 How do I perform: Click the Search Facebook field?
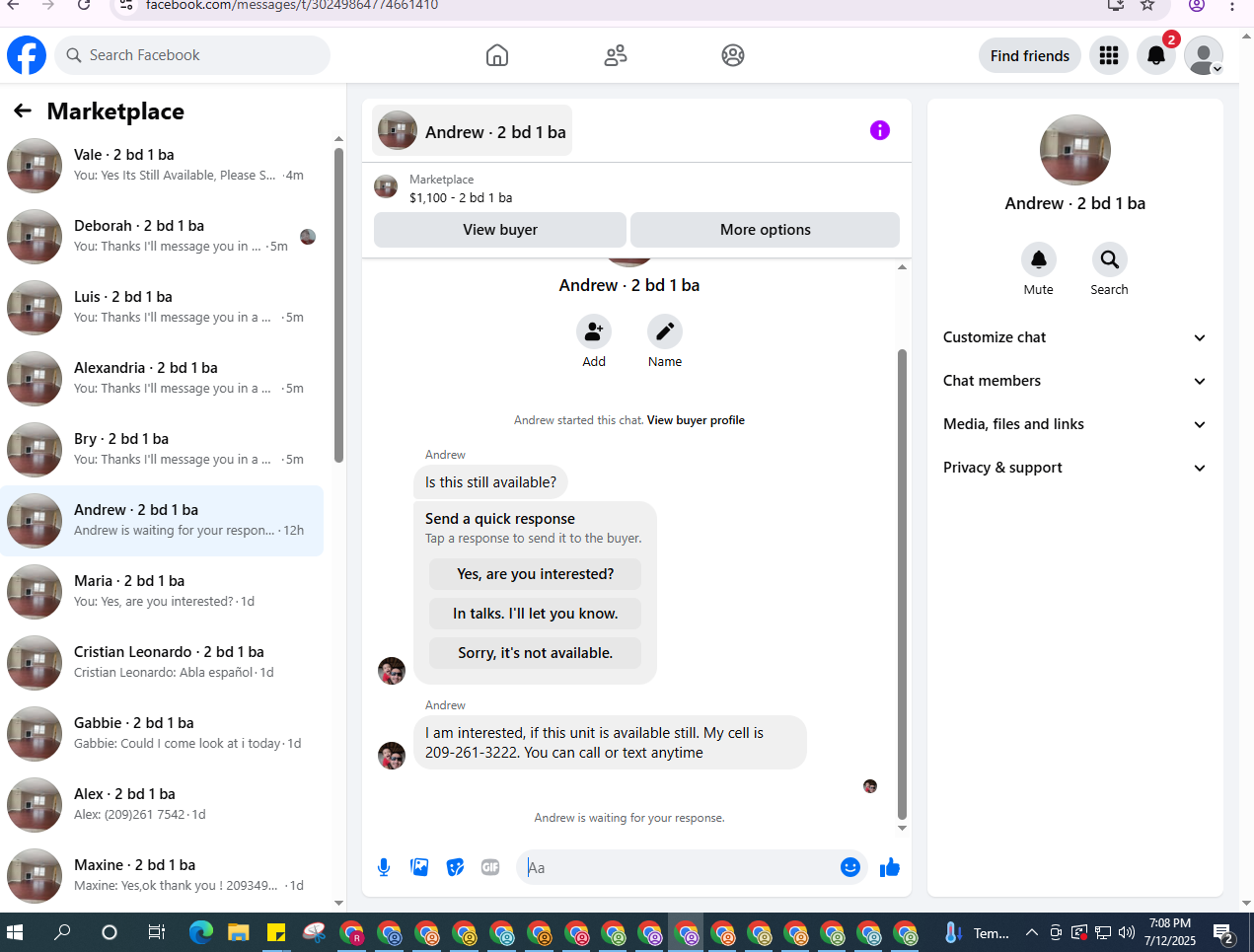point(192,55)
